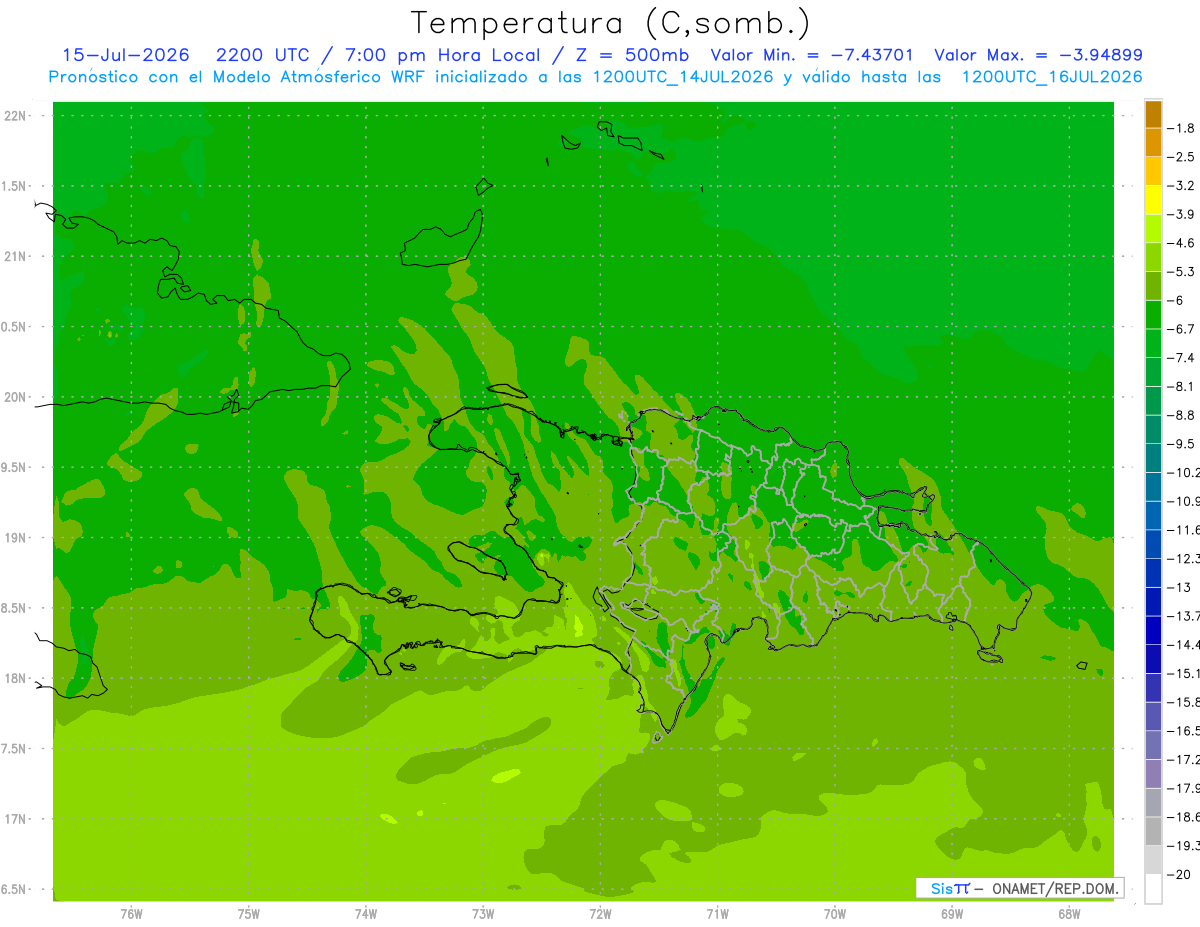
Task: Click the "-10.2" colorbar value
Action: coord(1185,472)
